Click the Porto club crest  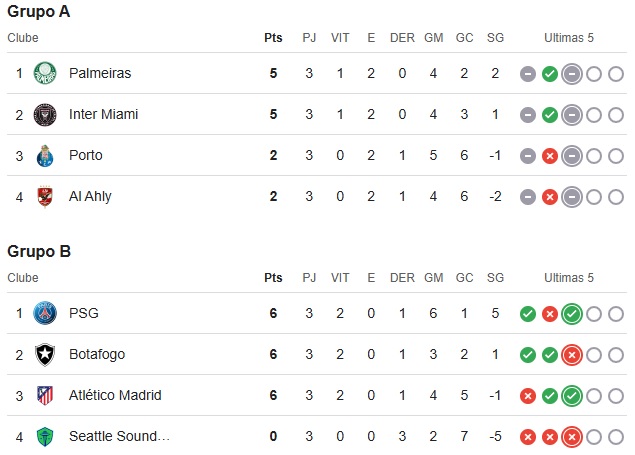pos(45,155)
